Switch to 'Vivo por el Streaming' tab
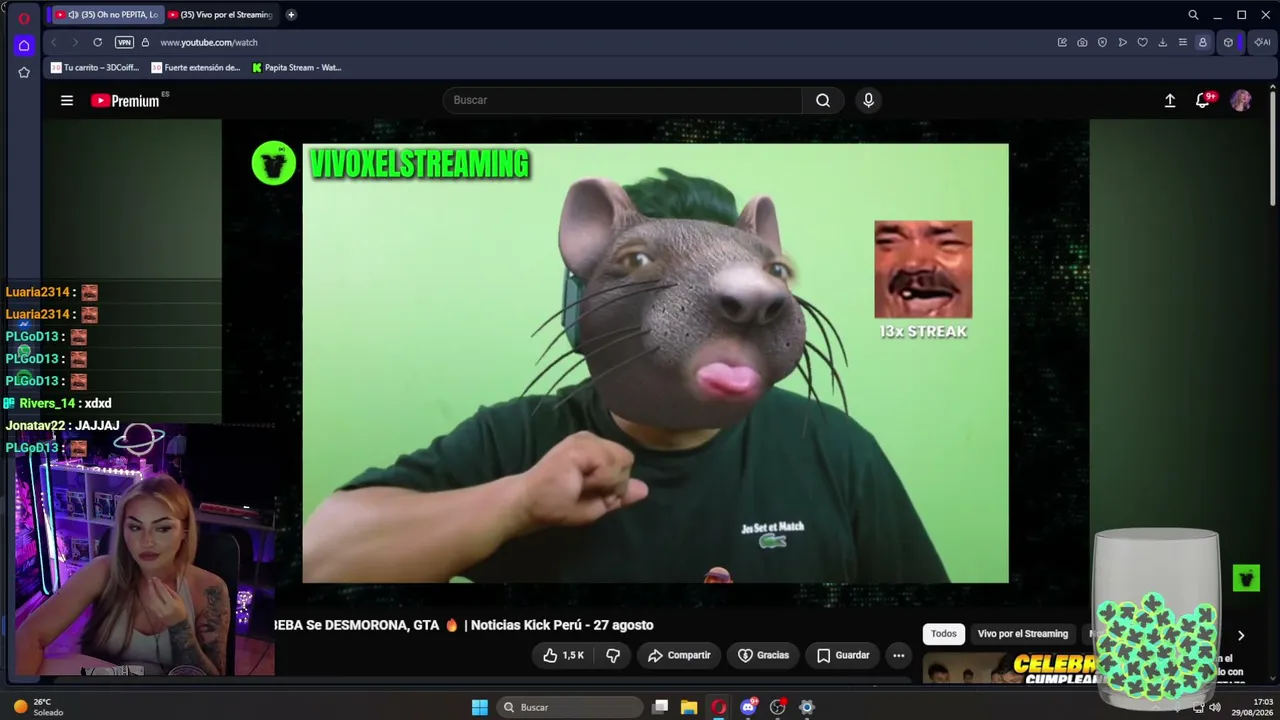 (x=221, y=15)
